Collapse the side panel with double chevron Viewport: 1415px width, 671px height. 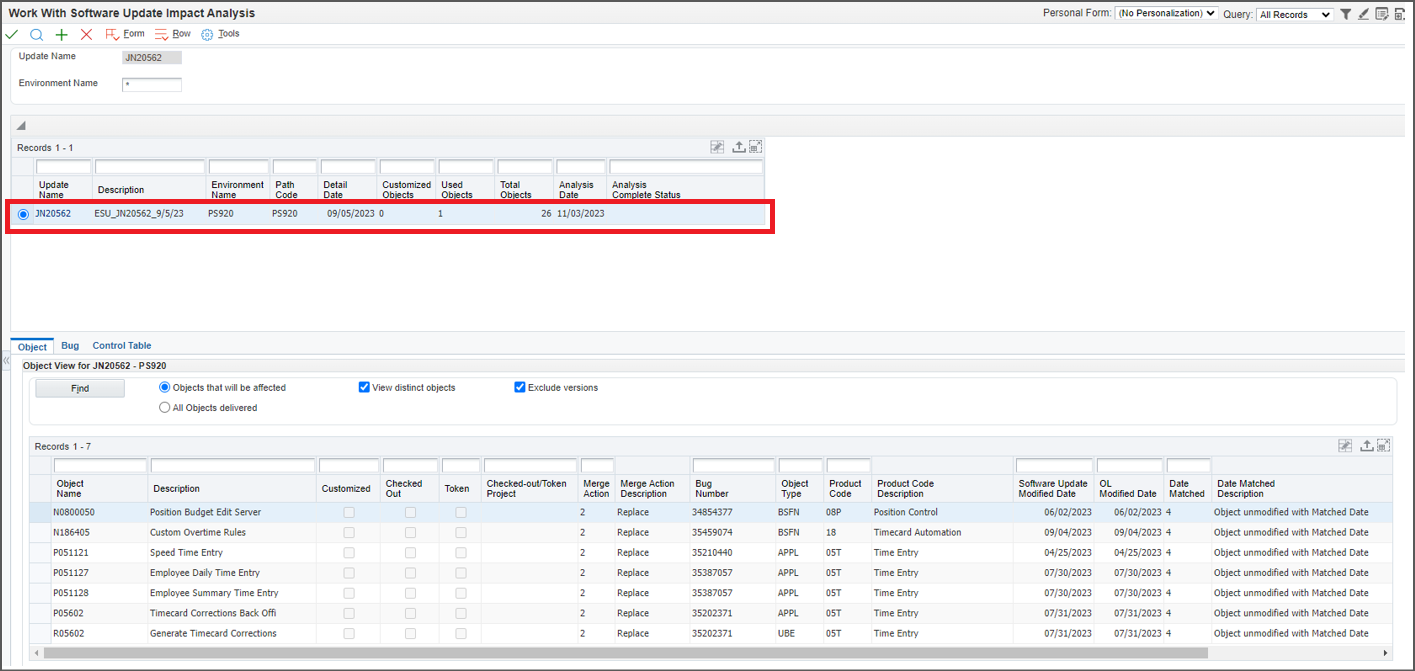tap(5, 360)
